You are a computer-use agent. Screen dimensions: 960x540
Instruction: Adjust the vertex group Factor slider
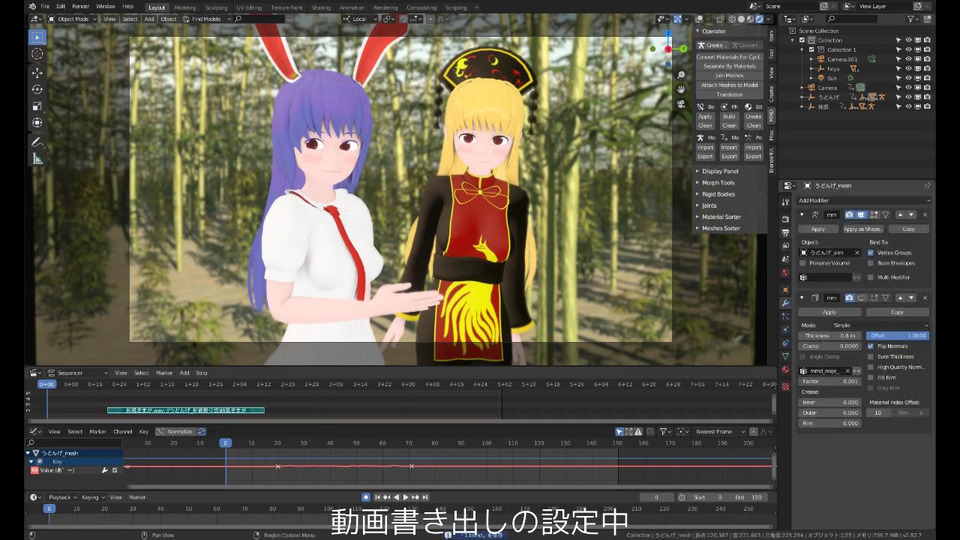coord(830,381)
